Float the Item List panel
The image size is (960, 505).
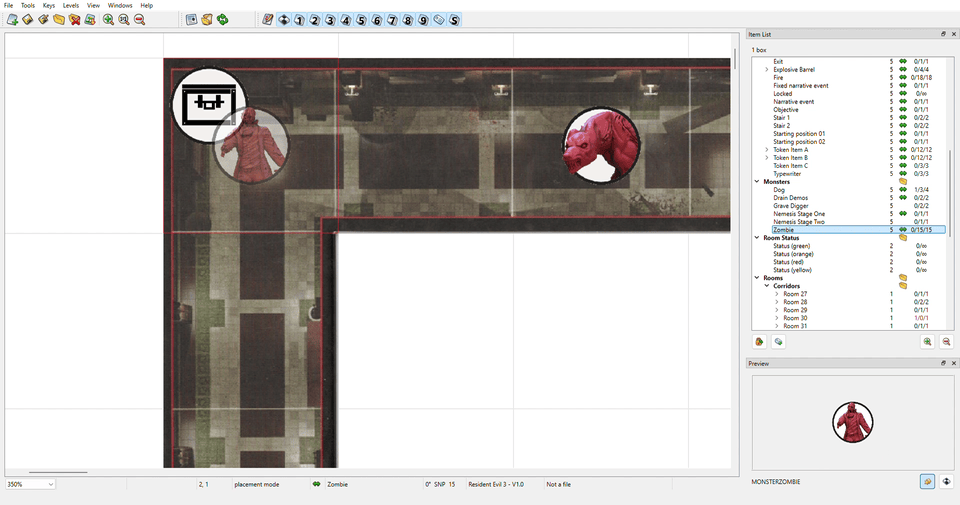[943, 34]
